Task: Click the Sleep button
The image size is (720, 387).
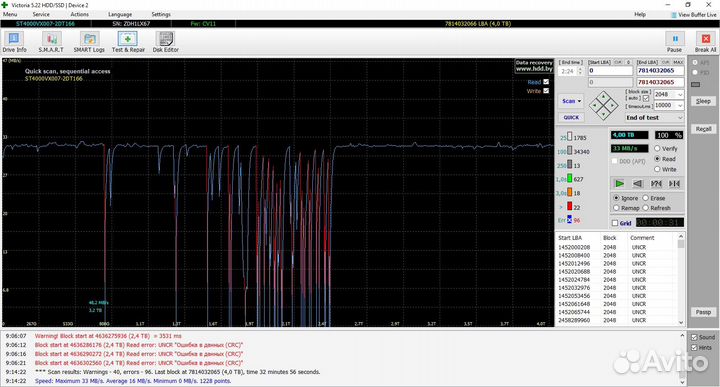Action: click(x=703, y=101)
